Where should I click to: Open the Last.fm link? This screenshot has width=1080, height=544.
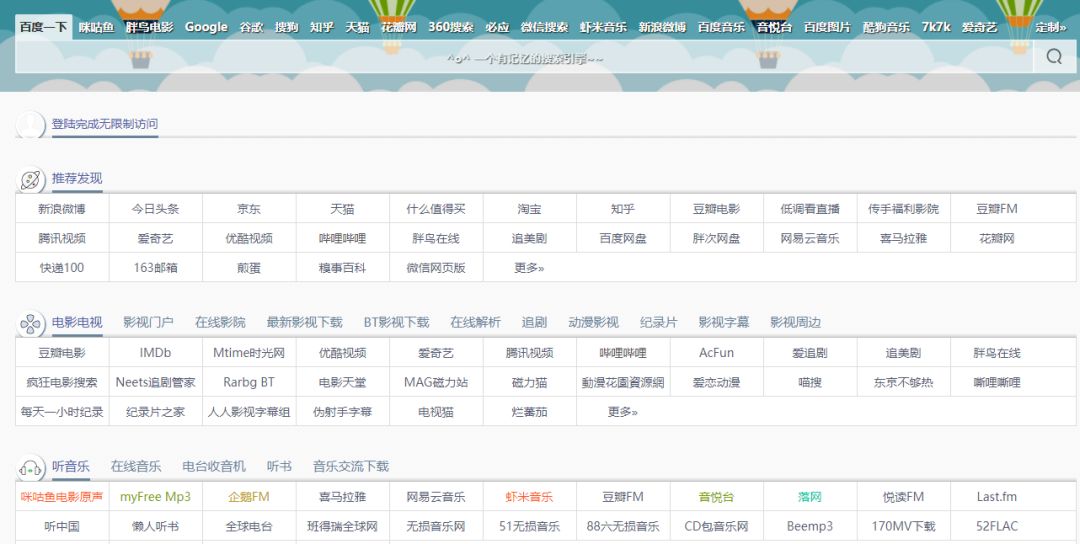[996, 497]
